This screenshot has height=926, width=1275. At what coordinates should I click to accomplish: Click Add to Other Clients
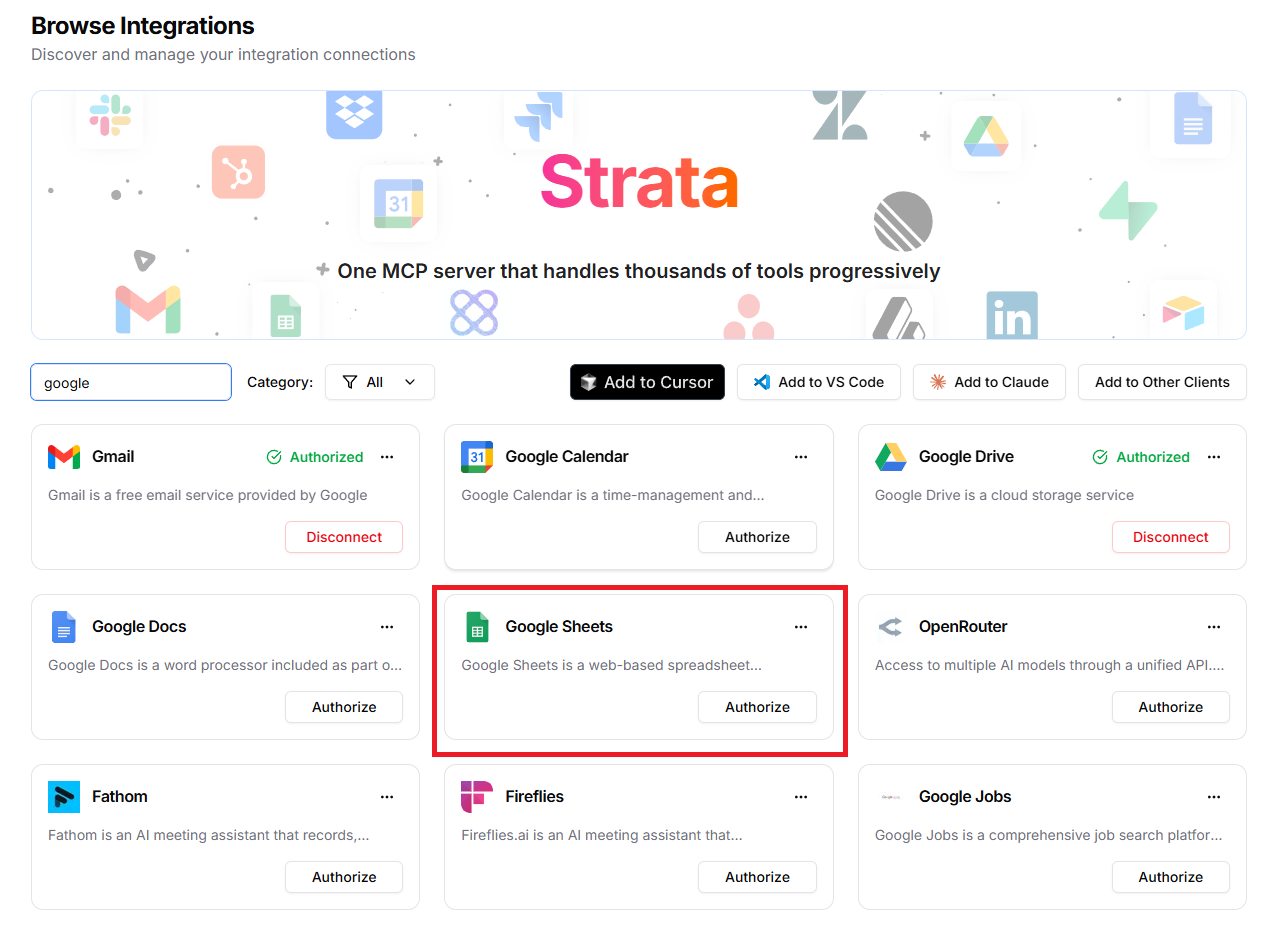(1161, 382)
